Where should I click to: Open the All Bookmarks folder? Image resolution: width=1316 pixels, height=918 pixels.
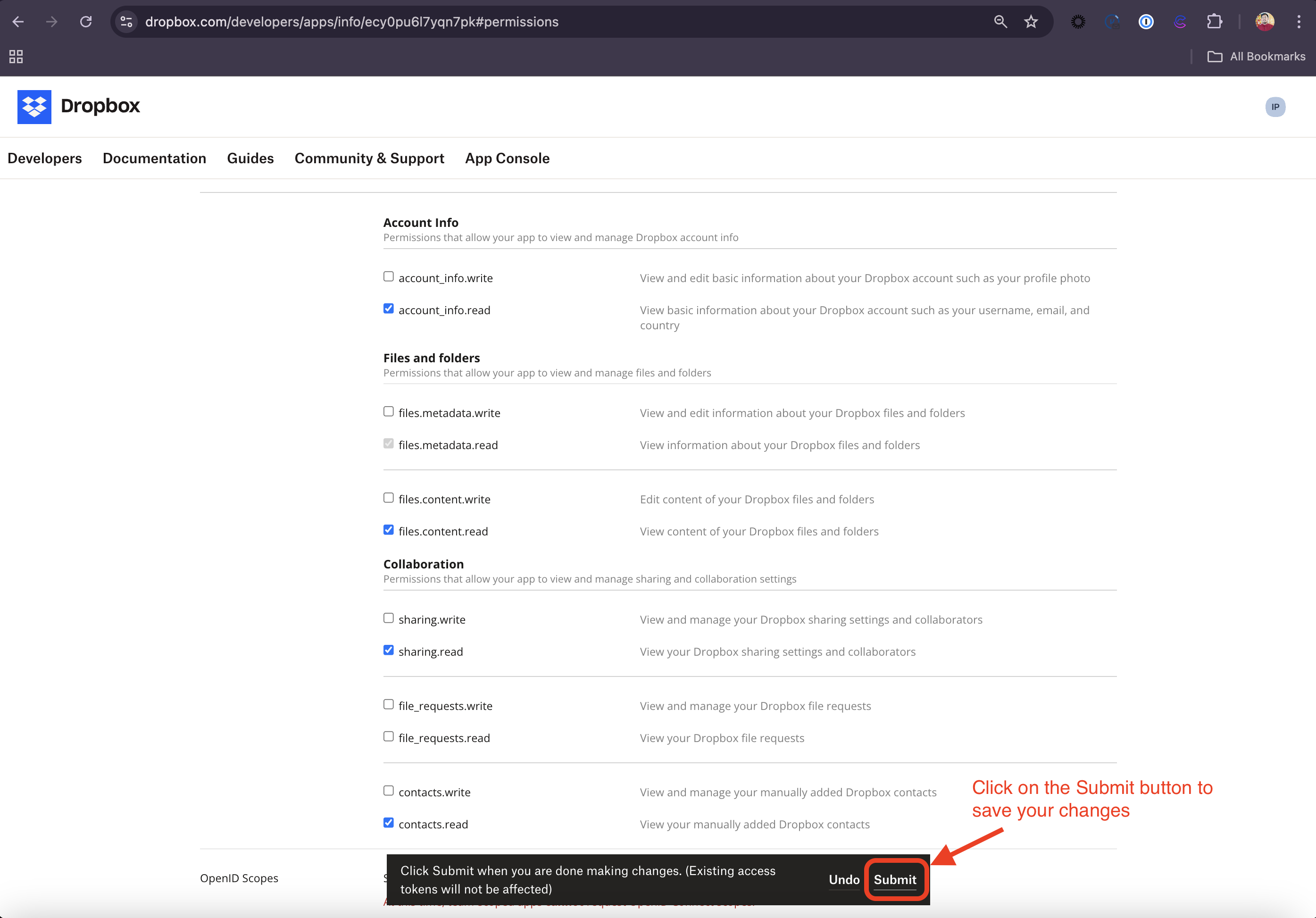[1257, 56]
